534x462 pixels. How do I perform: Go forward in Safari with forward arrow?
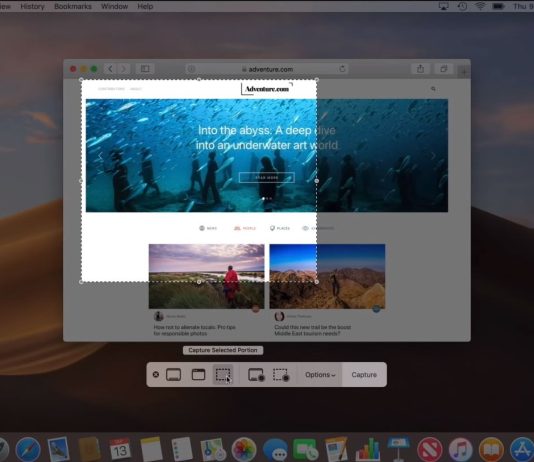pos(124,69)
